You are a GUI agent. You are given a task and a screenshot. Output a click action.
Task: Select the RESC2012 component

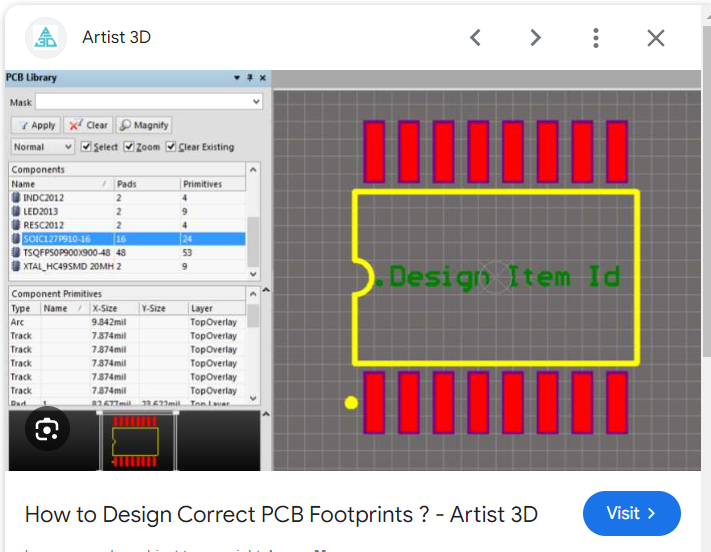coord(127,225)
